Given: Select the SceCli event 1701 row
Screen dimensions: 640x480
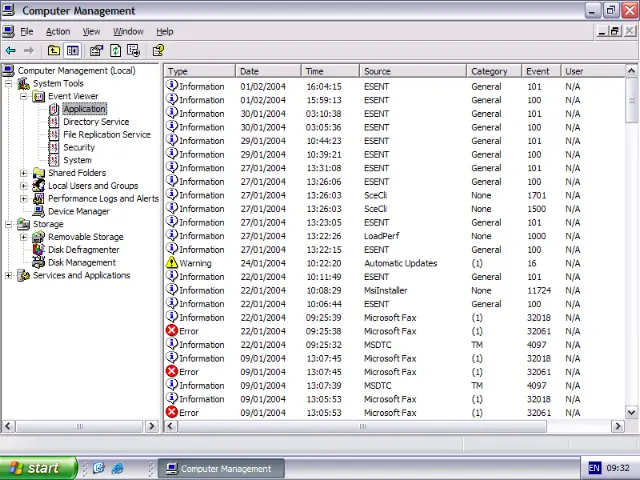Looking at the screenshot, I should [394, 195].
